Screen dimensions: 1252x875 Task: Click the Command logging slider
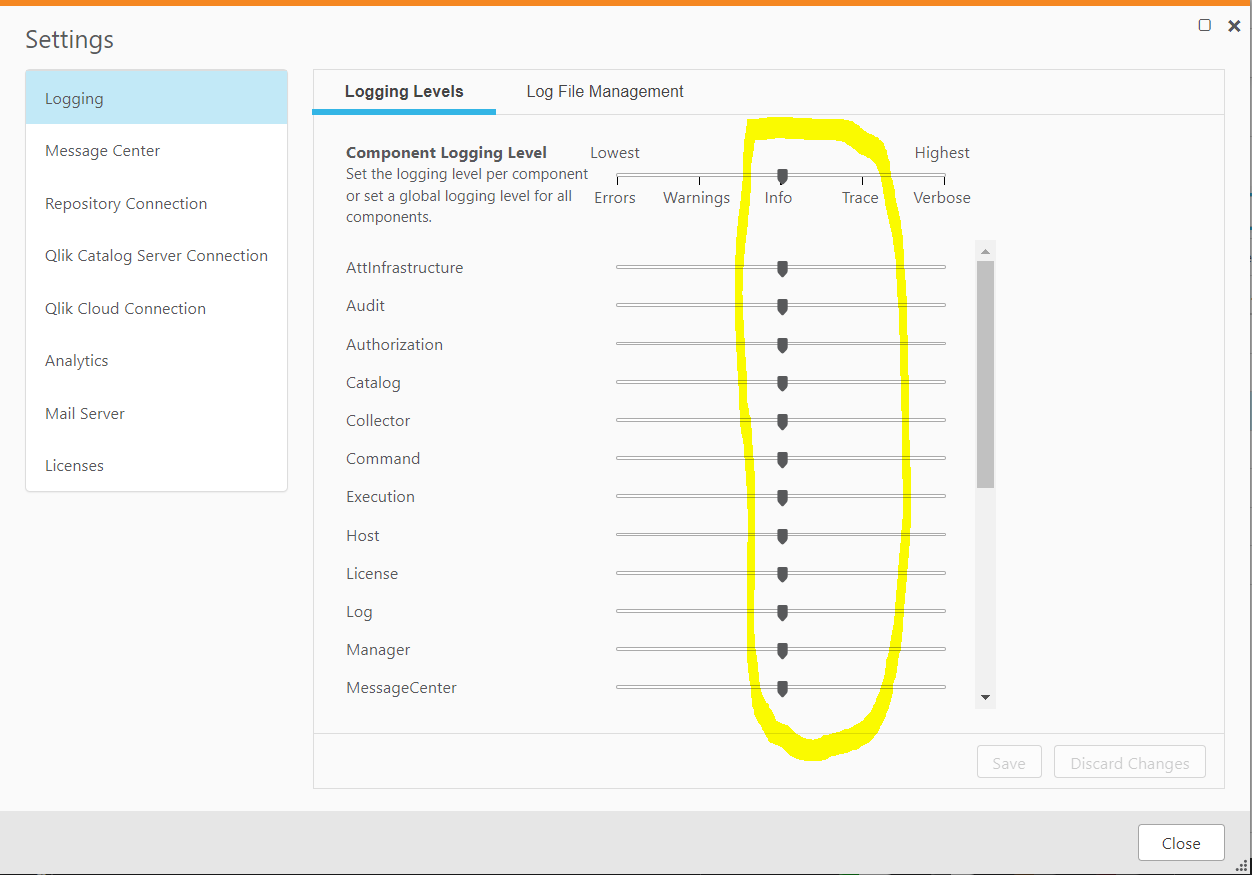point(782,459)
